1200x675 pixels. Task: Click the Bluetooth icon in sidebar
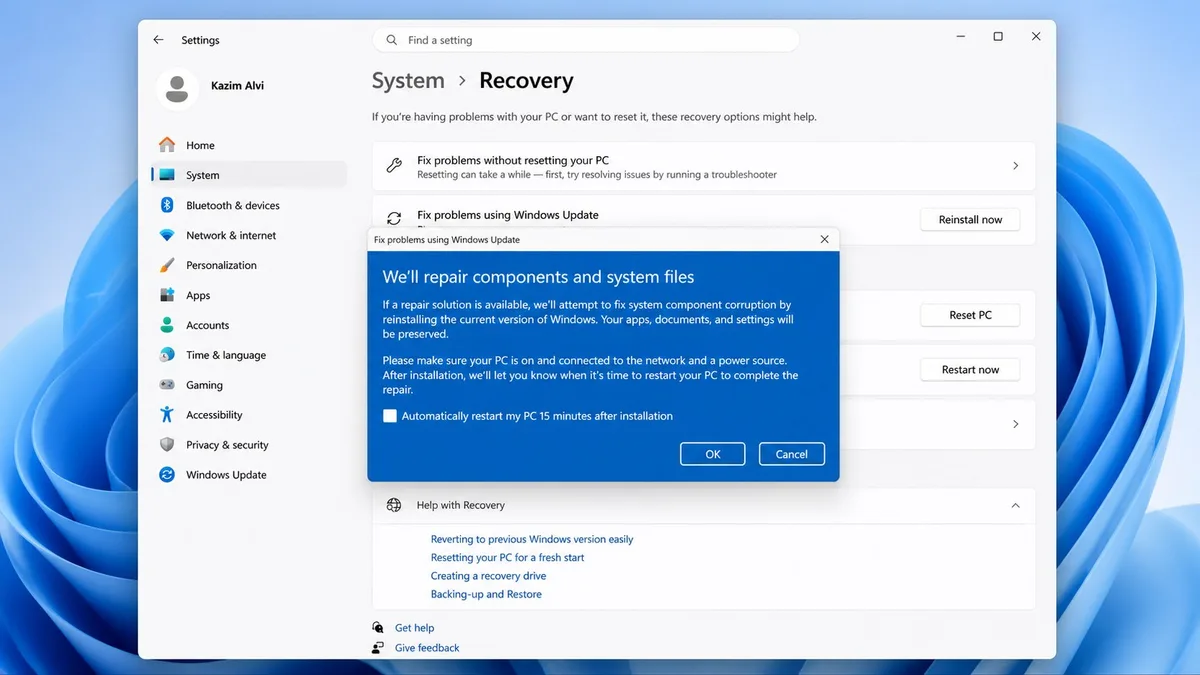167,205
